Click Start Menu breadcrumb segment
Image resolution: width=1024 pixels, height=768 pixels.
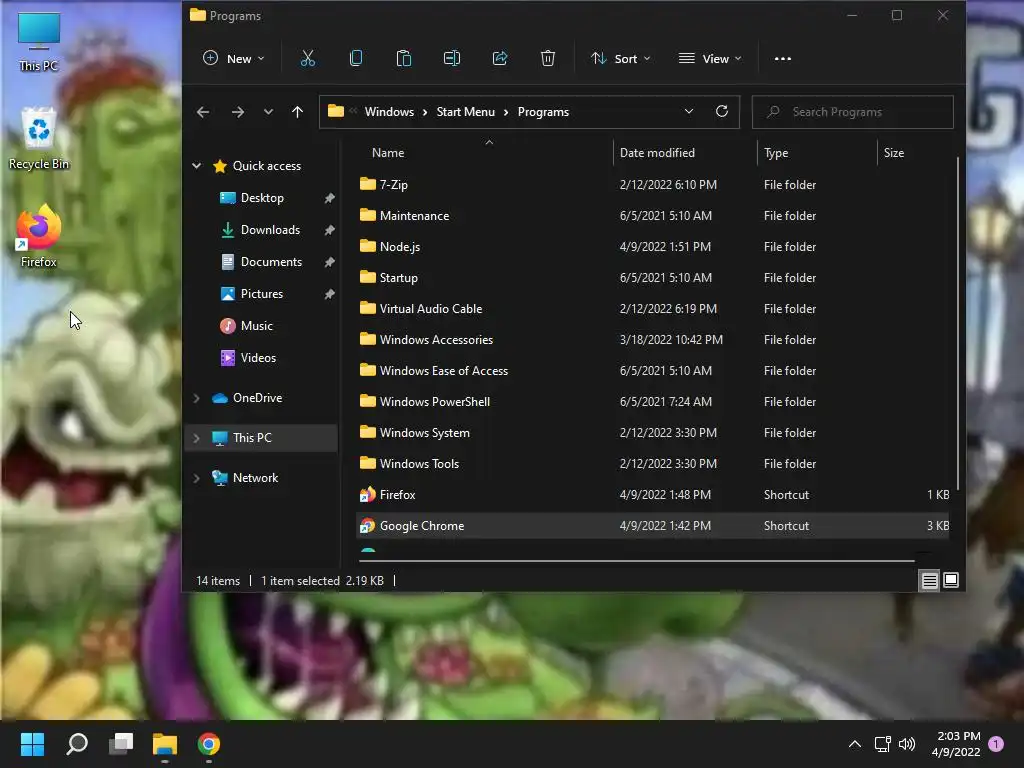[466, 112]
